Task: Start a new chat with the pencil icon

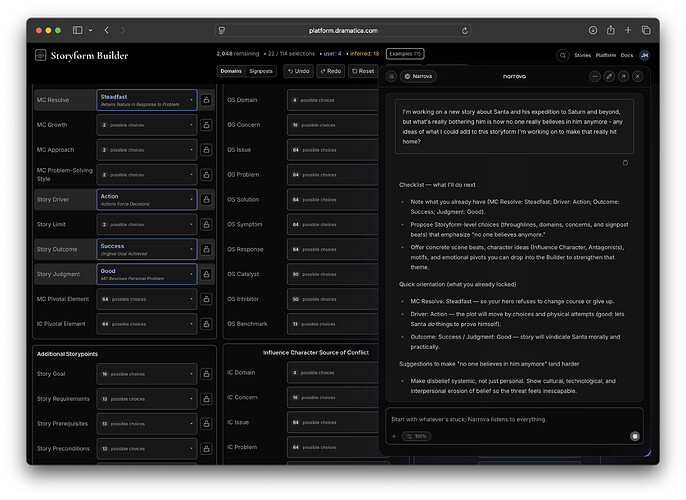Action: click(609, 76)
